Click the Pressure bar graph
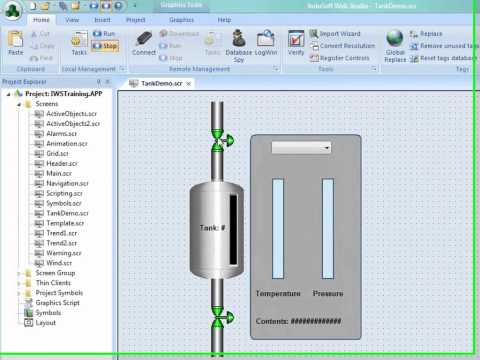Image resolution: width=480 pixels, height=360 pixels. 328,228
